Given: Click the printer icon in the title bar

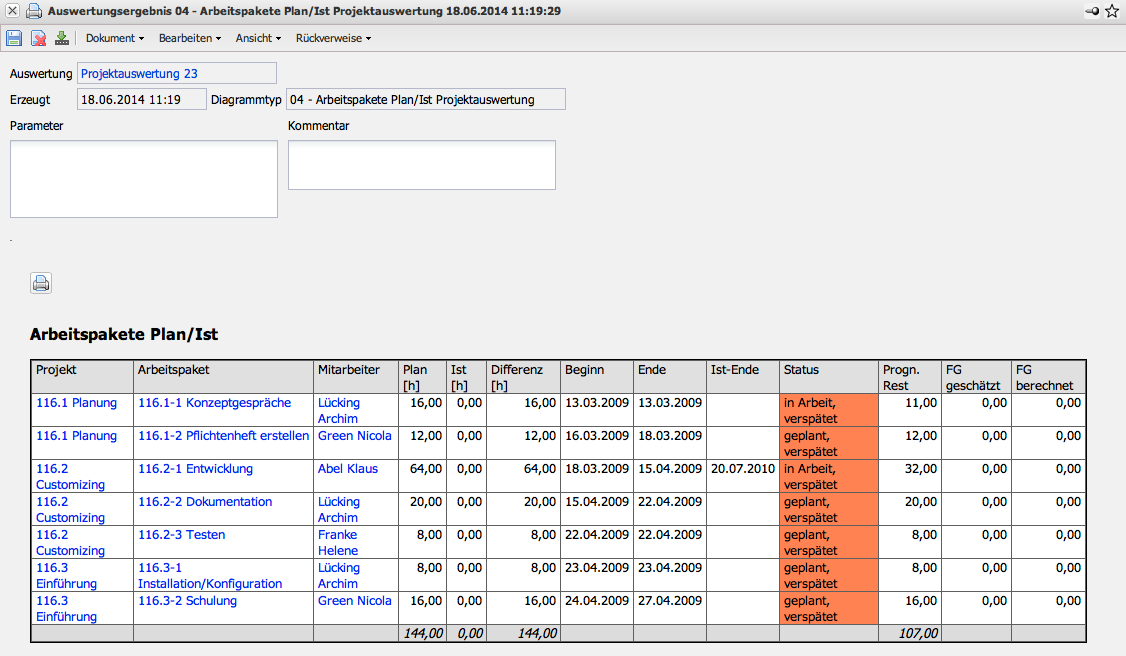Looking at the screenshot, I should coord(34,11).
